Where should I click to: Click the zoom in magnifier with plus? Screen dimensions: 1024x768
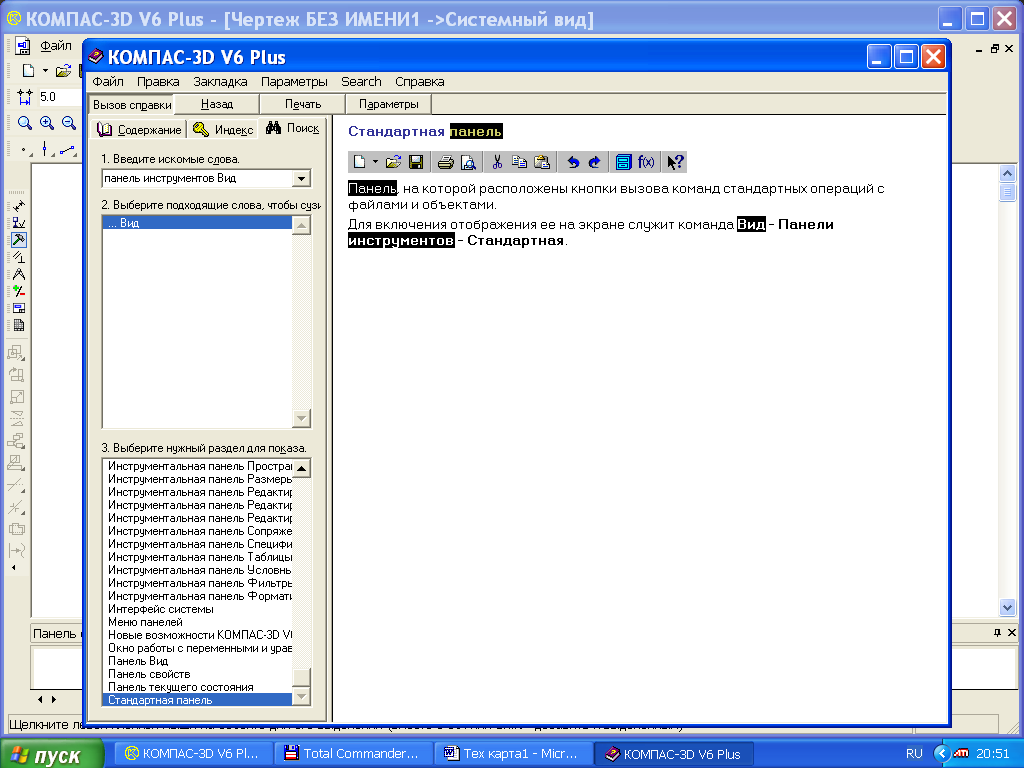47,123
